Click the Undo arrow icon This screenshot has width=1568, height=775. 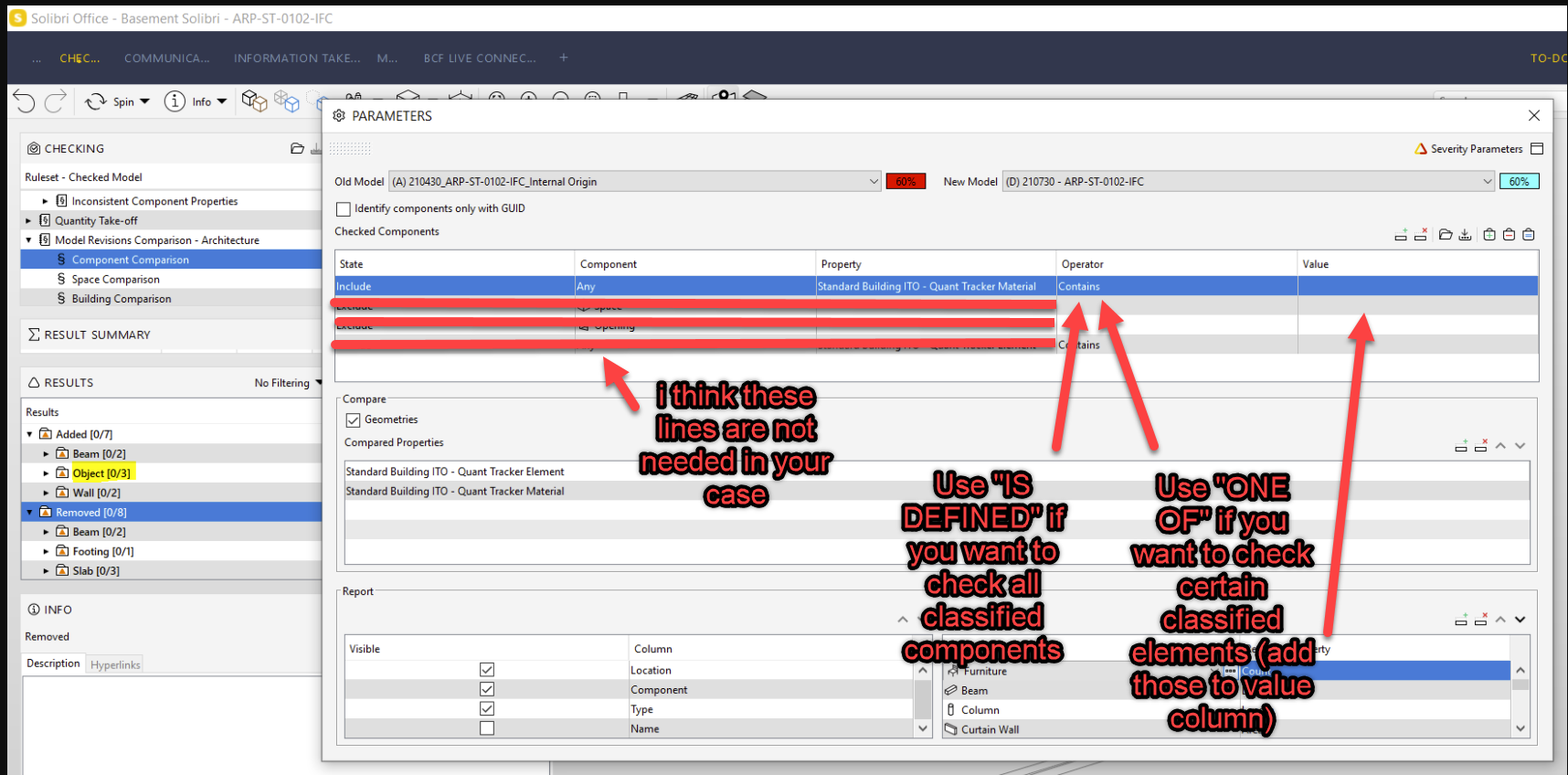(25, 101)
